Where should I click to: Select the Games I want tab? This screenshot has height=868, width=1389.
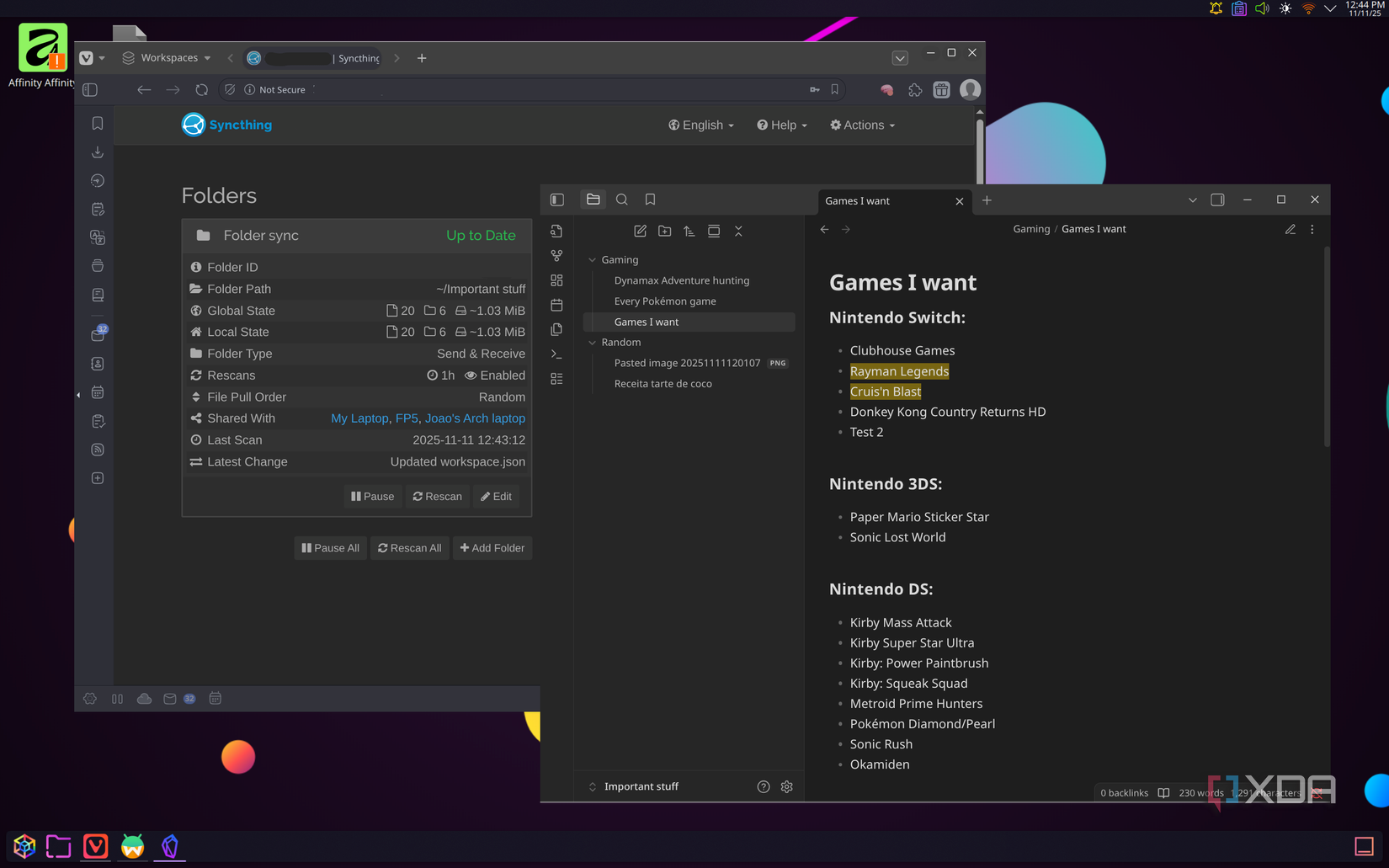(895, 200)
